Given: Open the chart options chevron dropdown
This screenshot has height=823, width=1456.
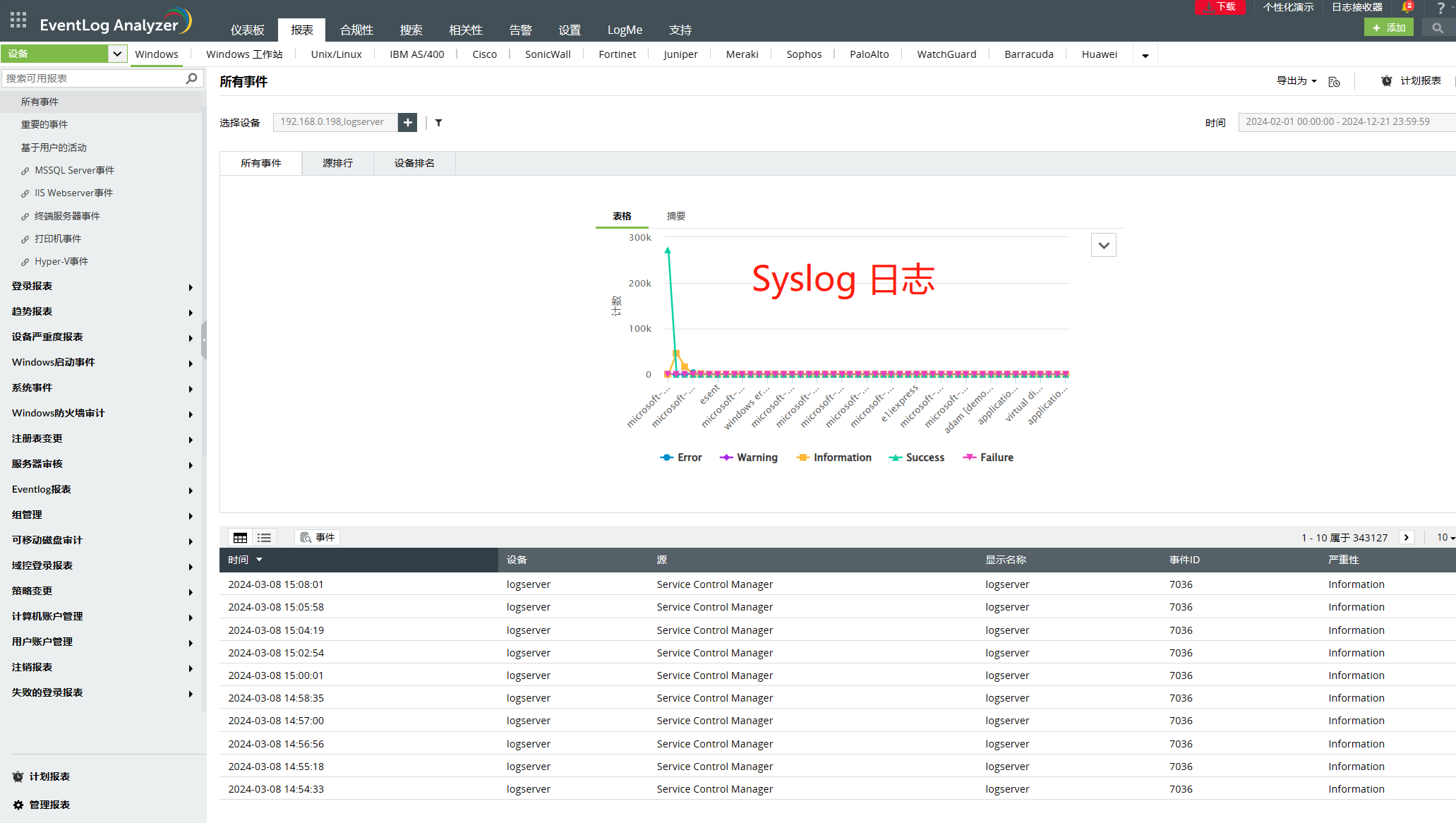Looking at the screenshot, I should (1103, 246).
